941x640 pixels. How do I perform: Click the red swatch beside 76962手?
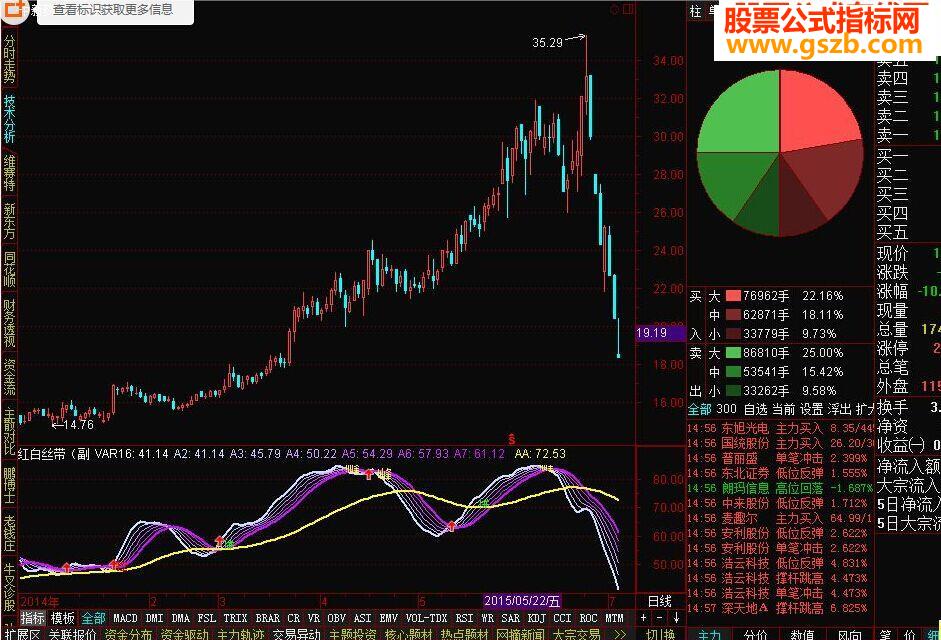[x=733, y=295]
